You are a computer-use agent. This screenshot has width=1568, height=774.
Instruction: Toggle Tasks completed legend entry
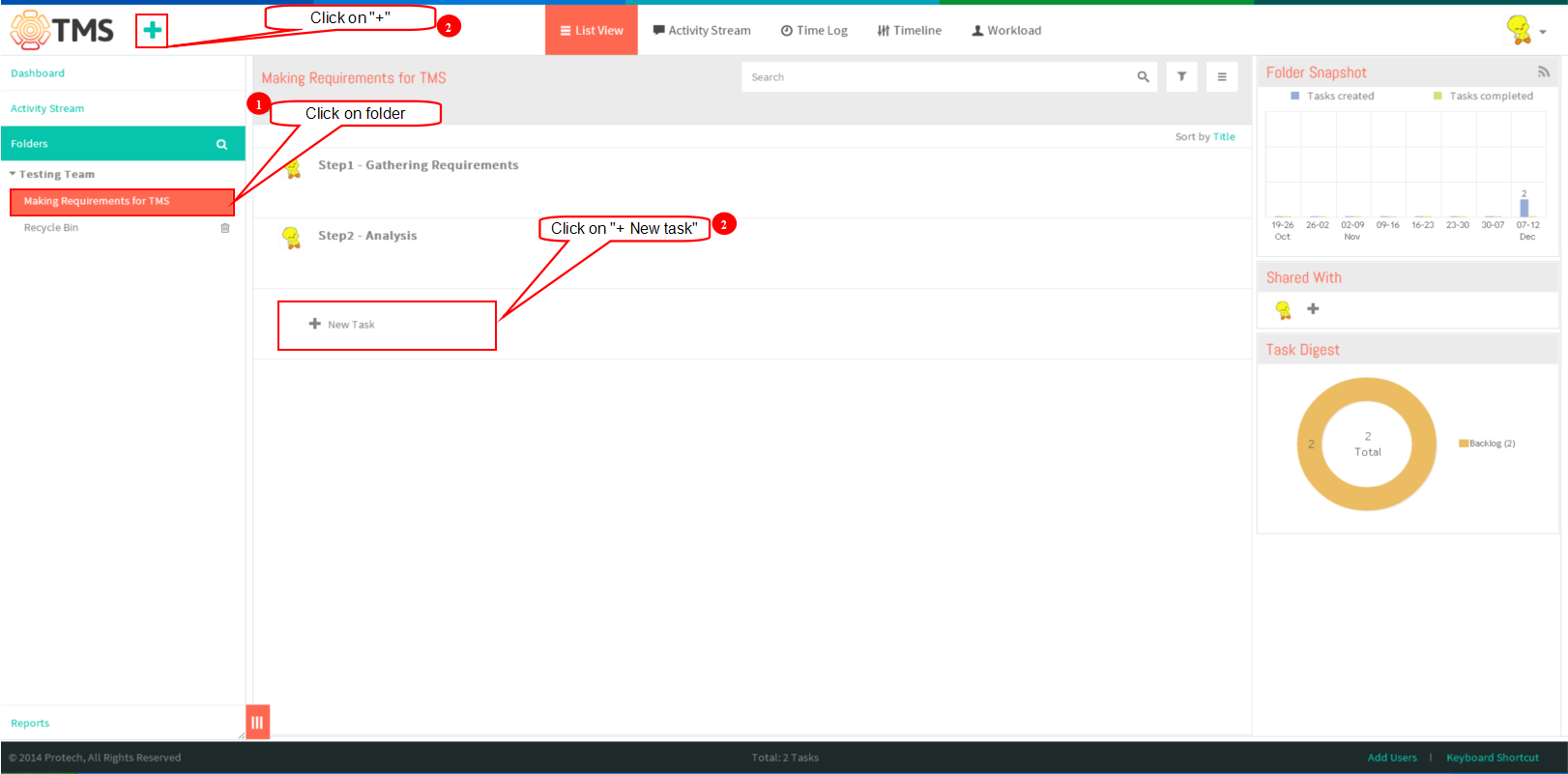[x=1483, y=97]
